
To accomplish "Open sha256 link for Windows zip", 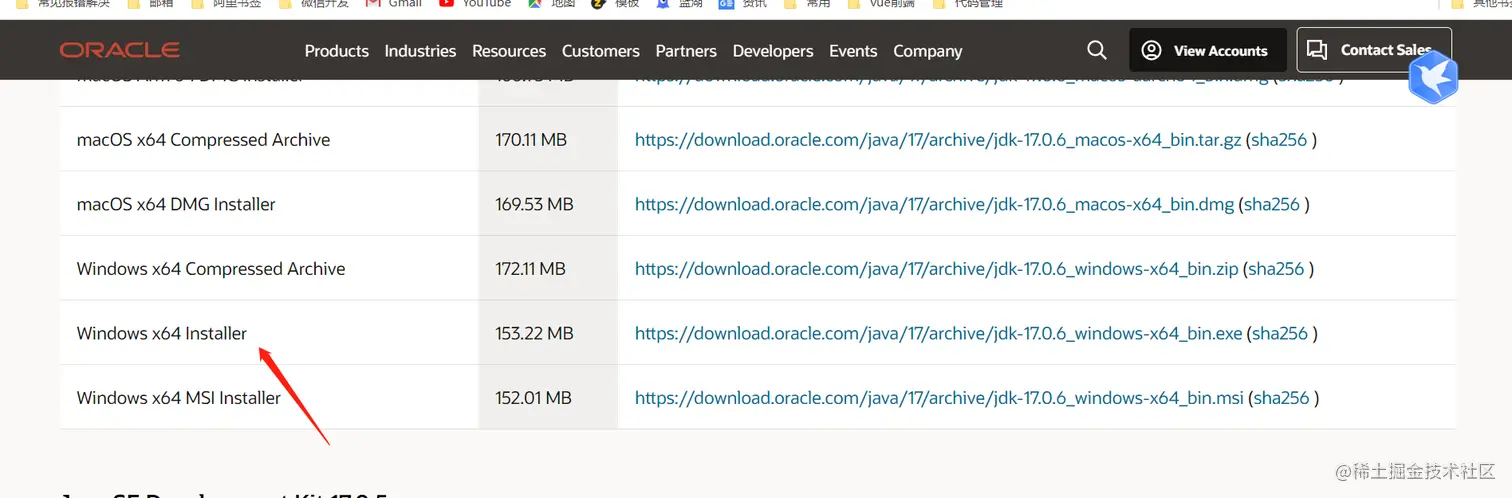I will 1277,269.
